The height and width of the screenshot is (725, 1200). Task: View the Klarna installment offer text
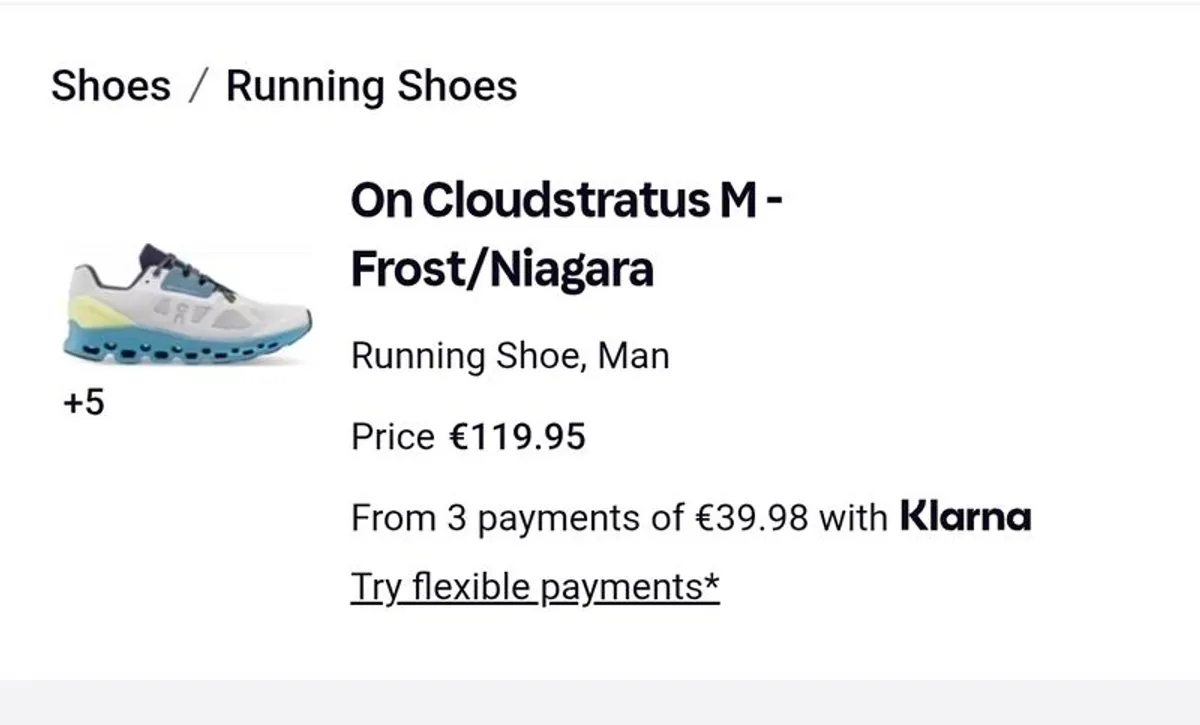620,517
